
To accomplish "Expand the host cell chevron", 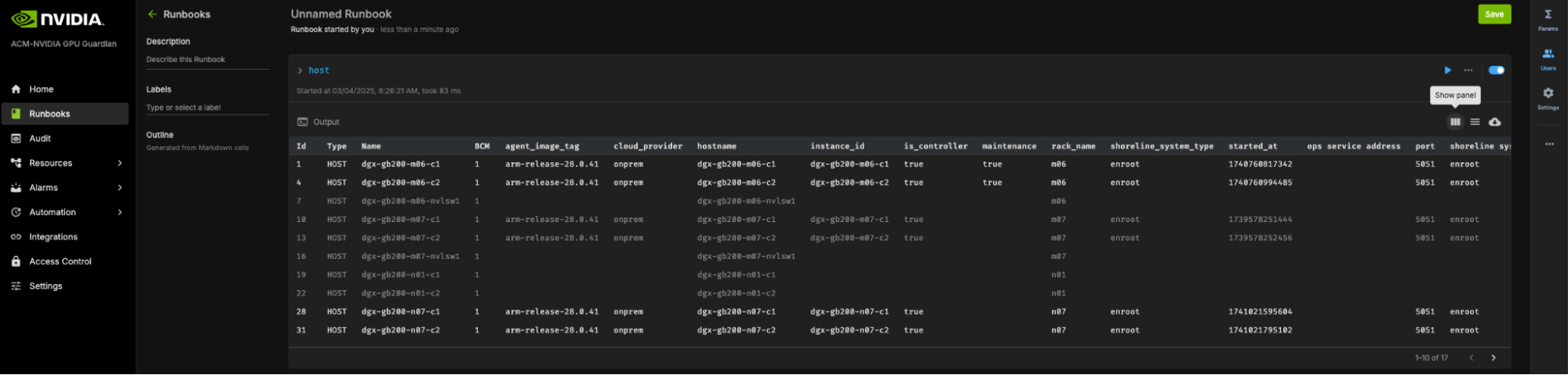I will pyautogui.click(x=300, y=71).
